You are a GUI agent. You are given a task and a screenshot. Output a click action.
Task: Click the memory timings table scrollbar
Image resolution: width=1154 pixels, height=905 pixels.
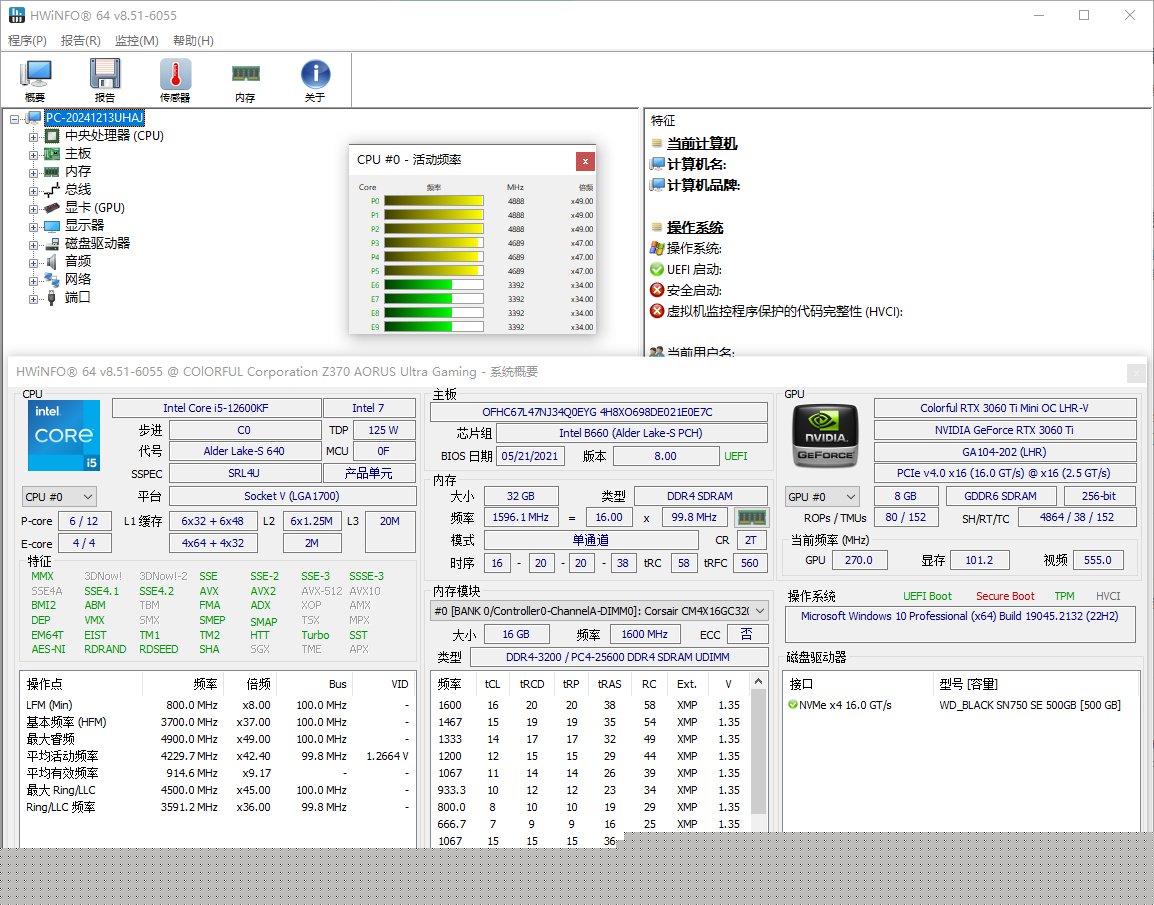click(758, 751)
